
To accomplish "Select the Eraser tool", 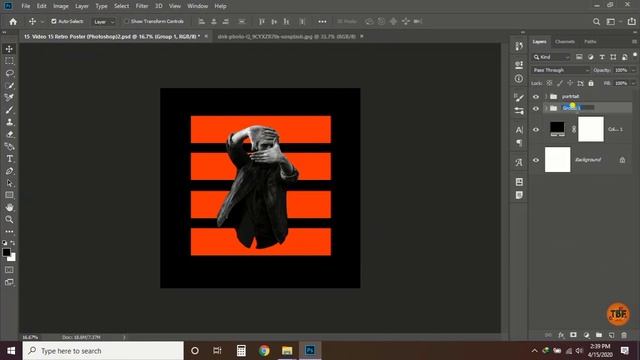I will (9, 134).
